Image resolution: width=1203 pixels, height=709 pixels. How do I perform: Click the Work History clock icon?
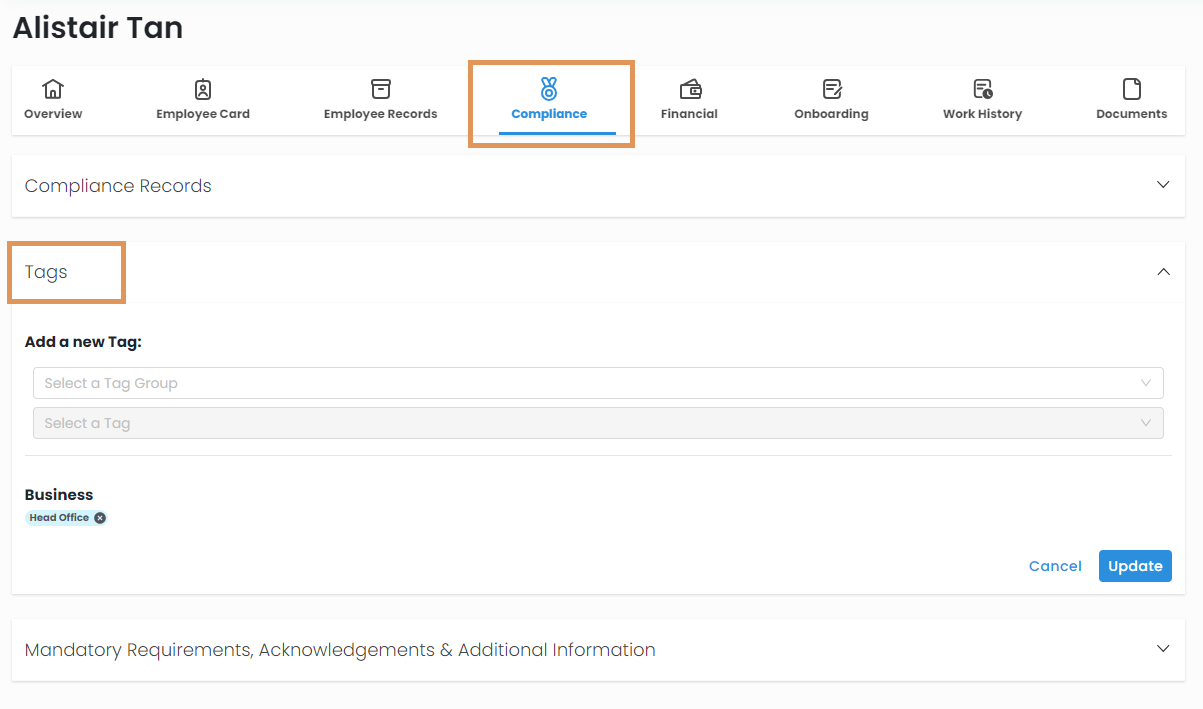pos(982,89)
